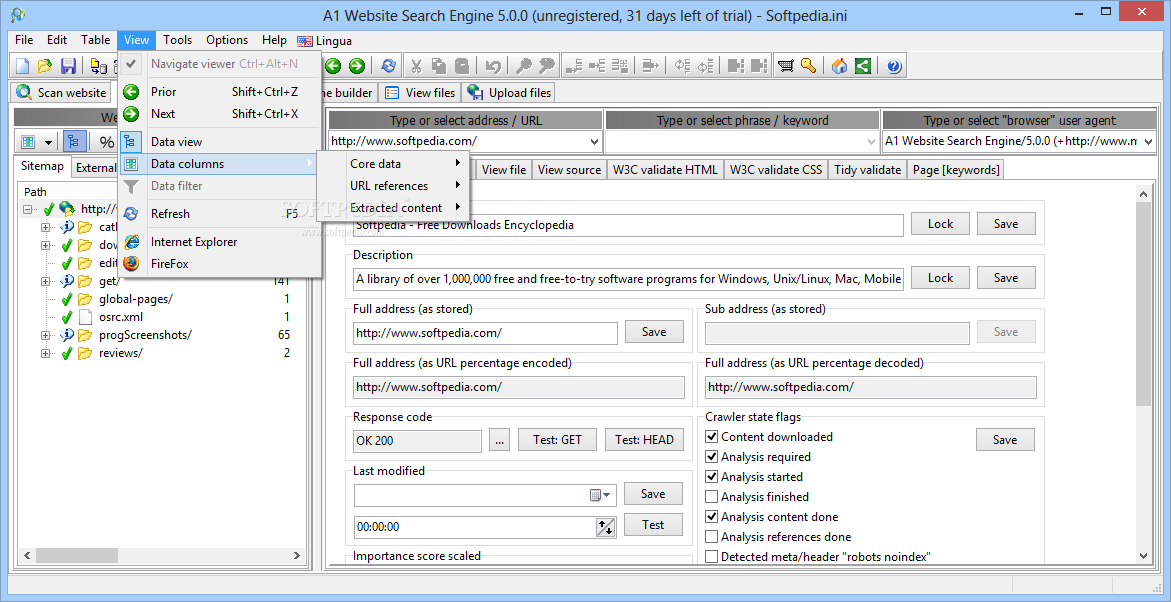Expand the reviews/ tree node
Screen dimensions: 1171x602
pyautogui.click(x=46, y=353)
